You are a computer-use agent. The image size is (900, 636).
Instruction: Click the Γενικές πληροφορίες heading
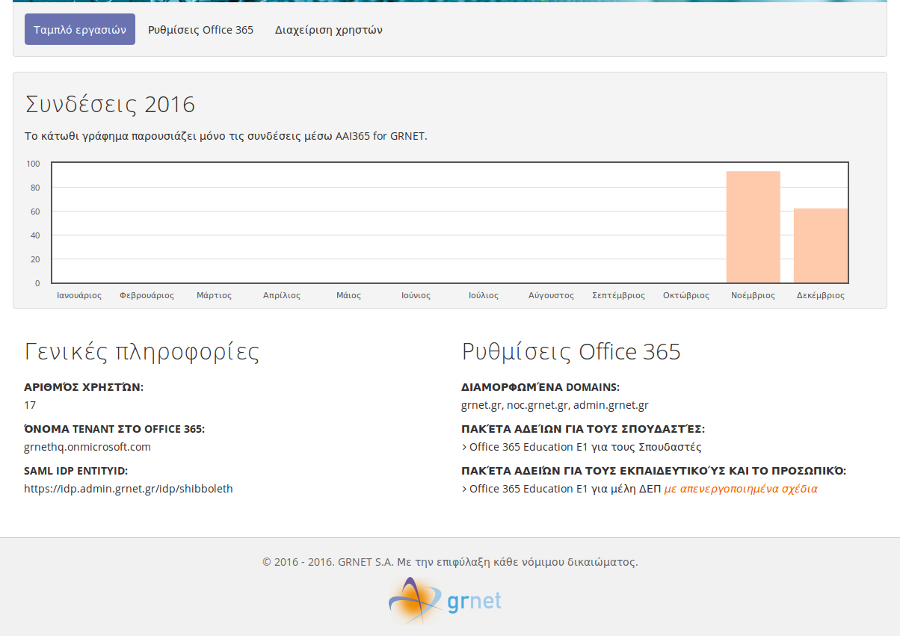142,352
